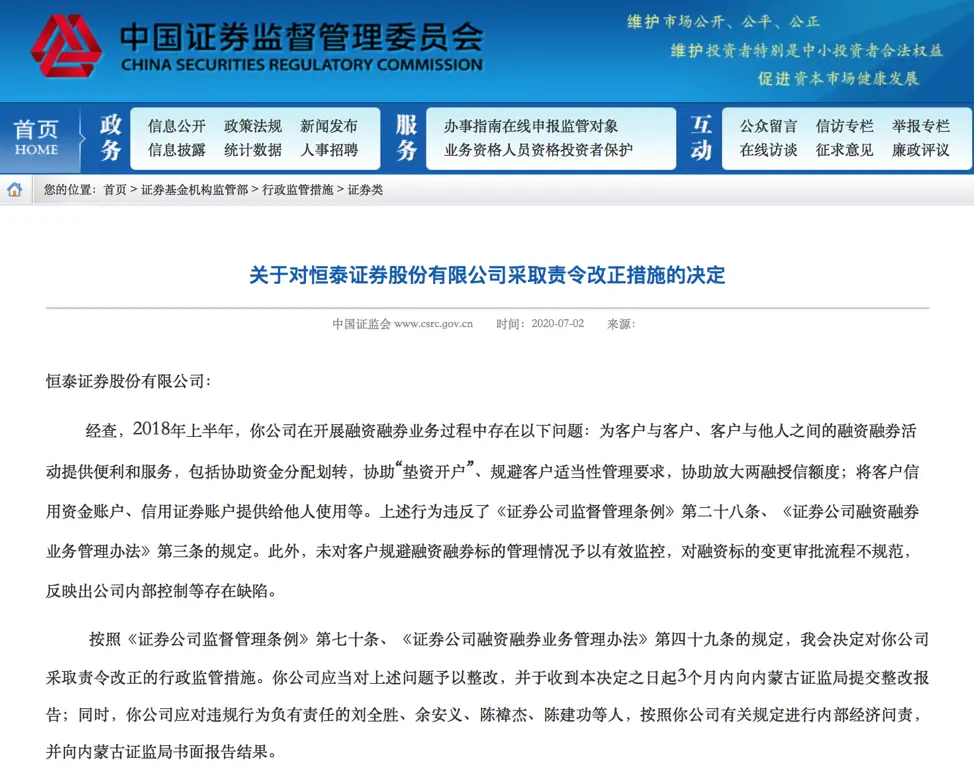Click the 来源: label
Screen dimensions: 974x776
pos(621,324)
